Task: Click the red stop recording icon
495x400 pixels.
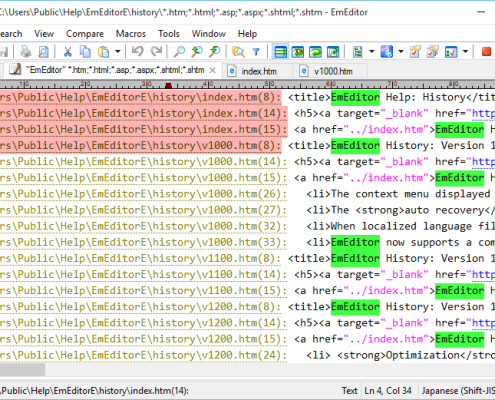Action: (x=486, y=52)
